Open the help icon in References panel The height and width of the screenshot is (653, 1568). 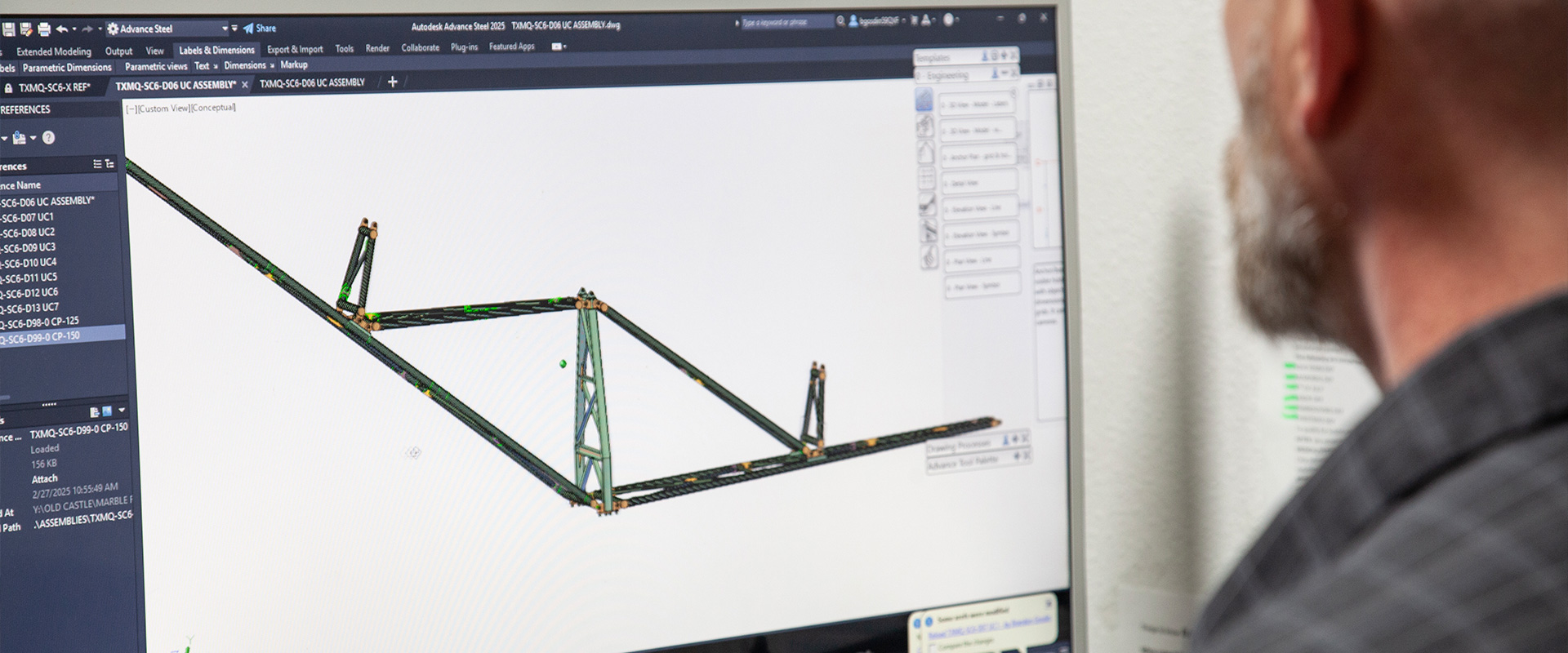click(48, 138)
